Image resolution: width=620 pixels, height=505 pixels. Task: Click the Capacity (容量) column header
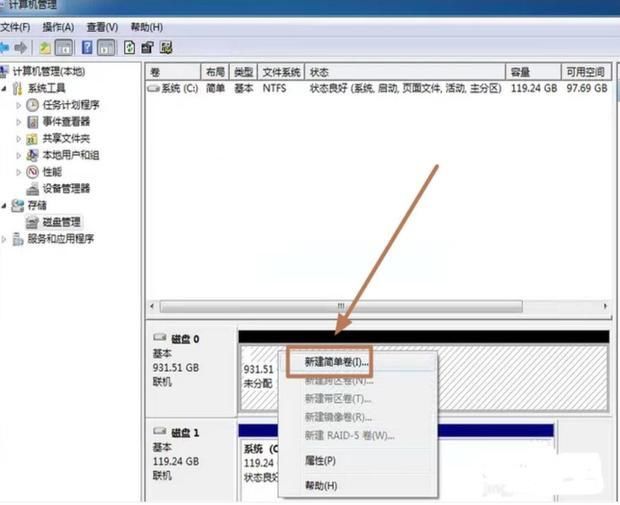[x=521, y=72]
